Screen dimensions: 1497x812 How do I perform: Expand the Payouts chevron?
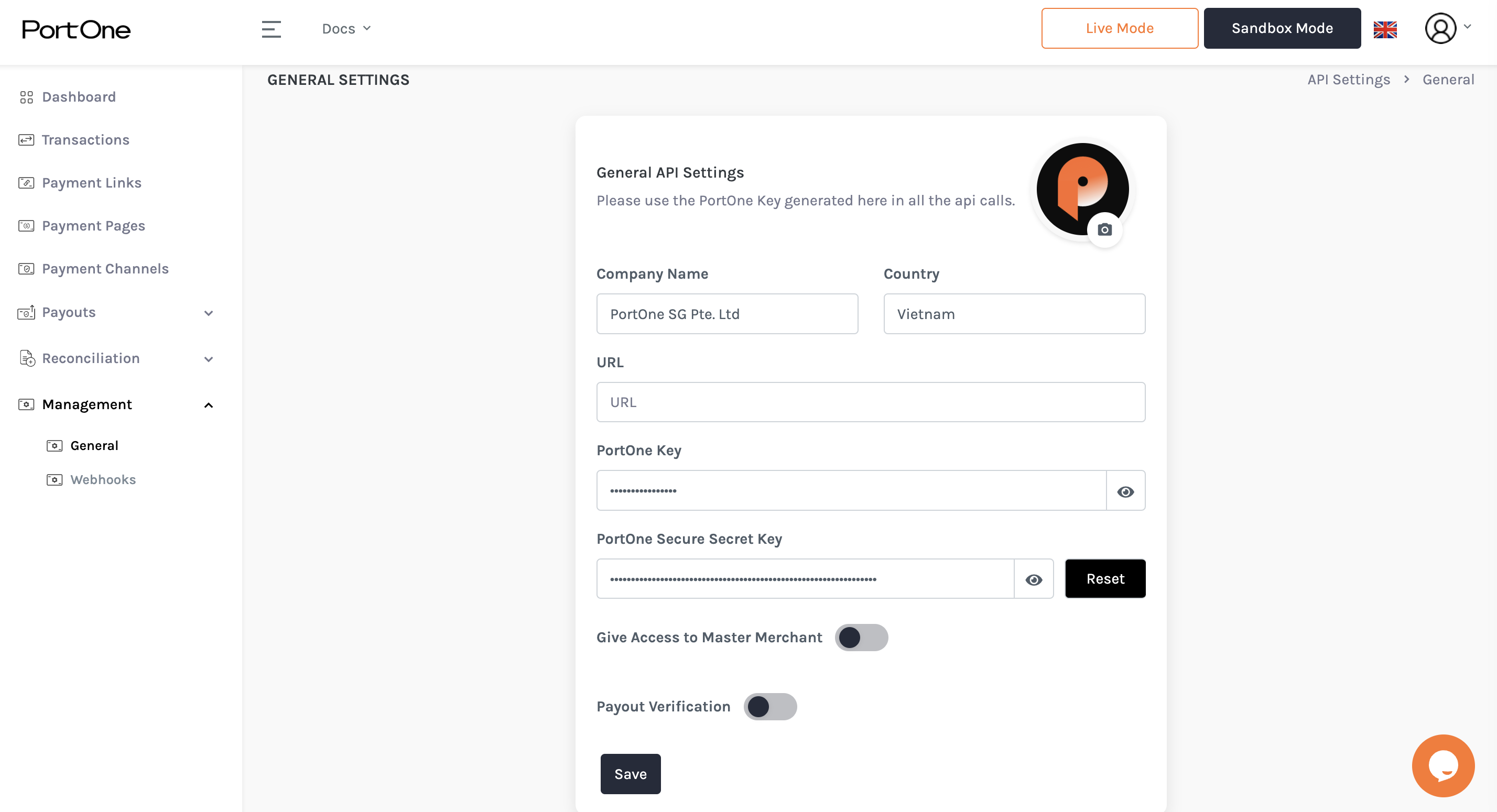[x=209, y=313]
